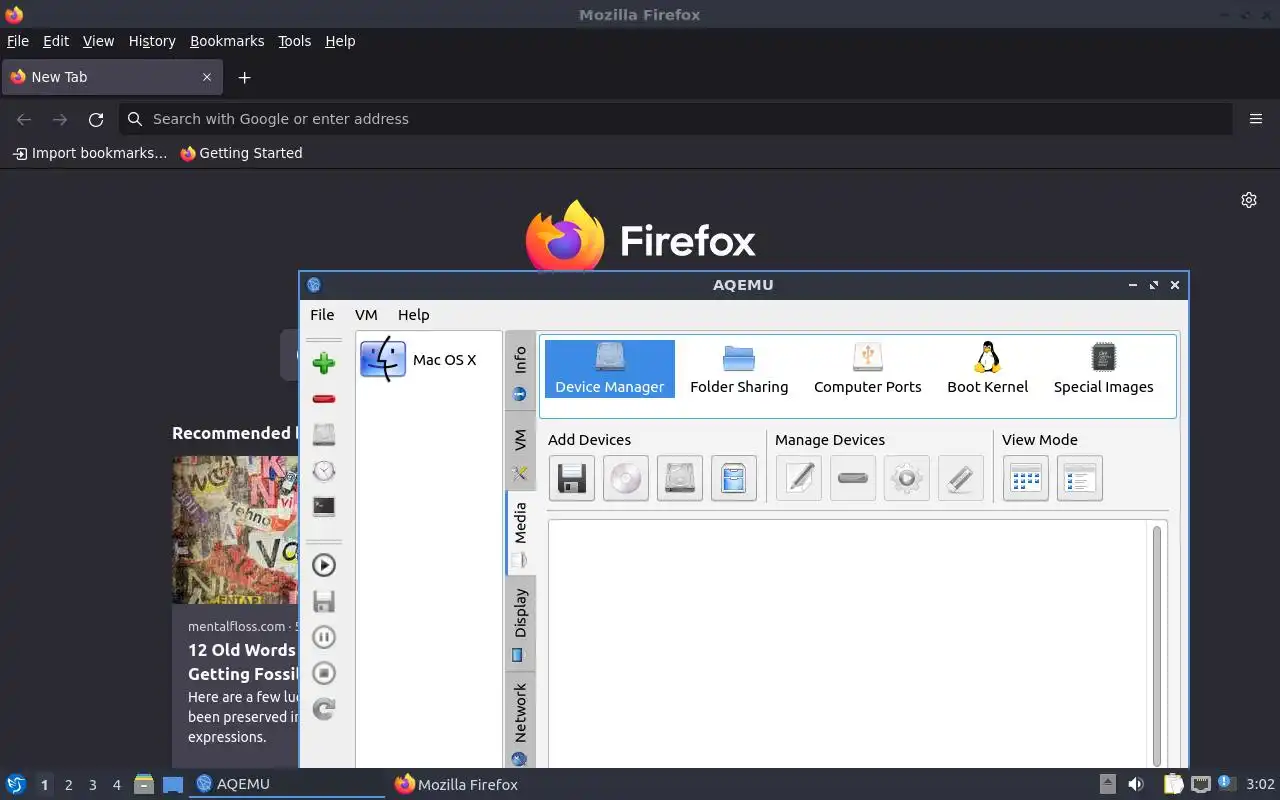Stop the virtual machine
The width and height of the screenshot is (1280, 800).
click(x=323, y=673)
